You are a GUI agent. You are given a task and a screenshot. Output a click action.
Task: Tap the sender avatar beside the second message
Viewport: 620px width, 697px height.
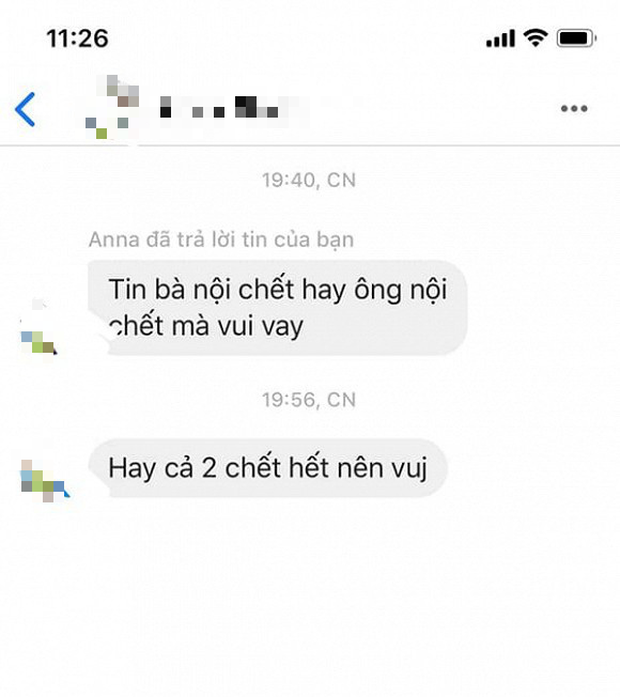point(45,481)
